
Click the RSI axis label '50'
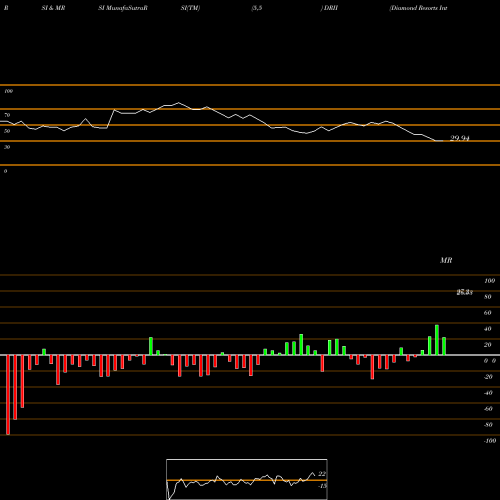coord(7,131)
